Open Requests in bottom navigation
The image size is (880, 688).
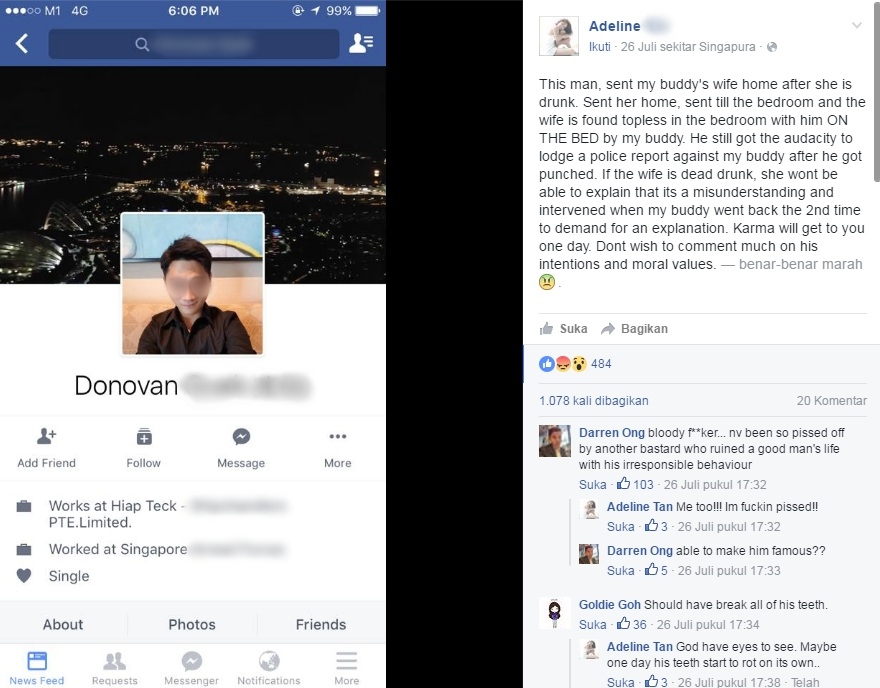pos(114,668)
